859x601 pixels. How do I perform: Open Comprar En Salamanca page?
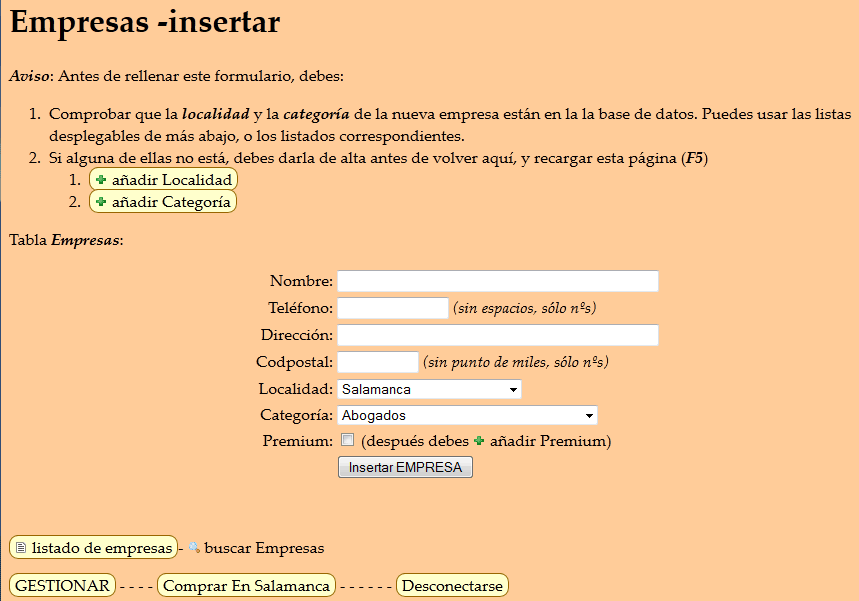(246, 586)
